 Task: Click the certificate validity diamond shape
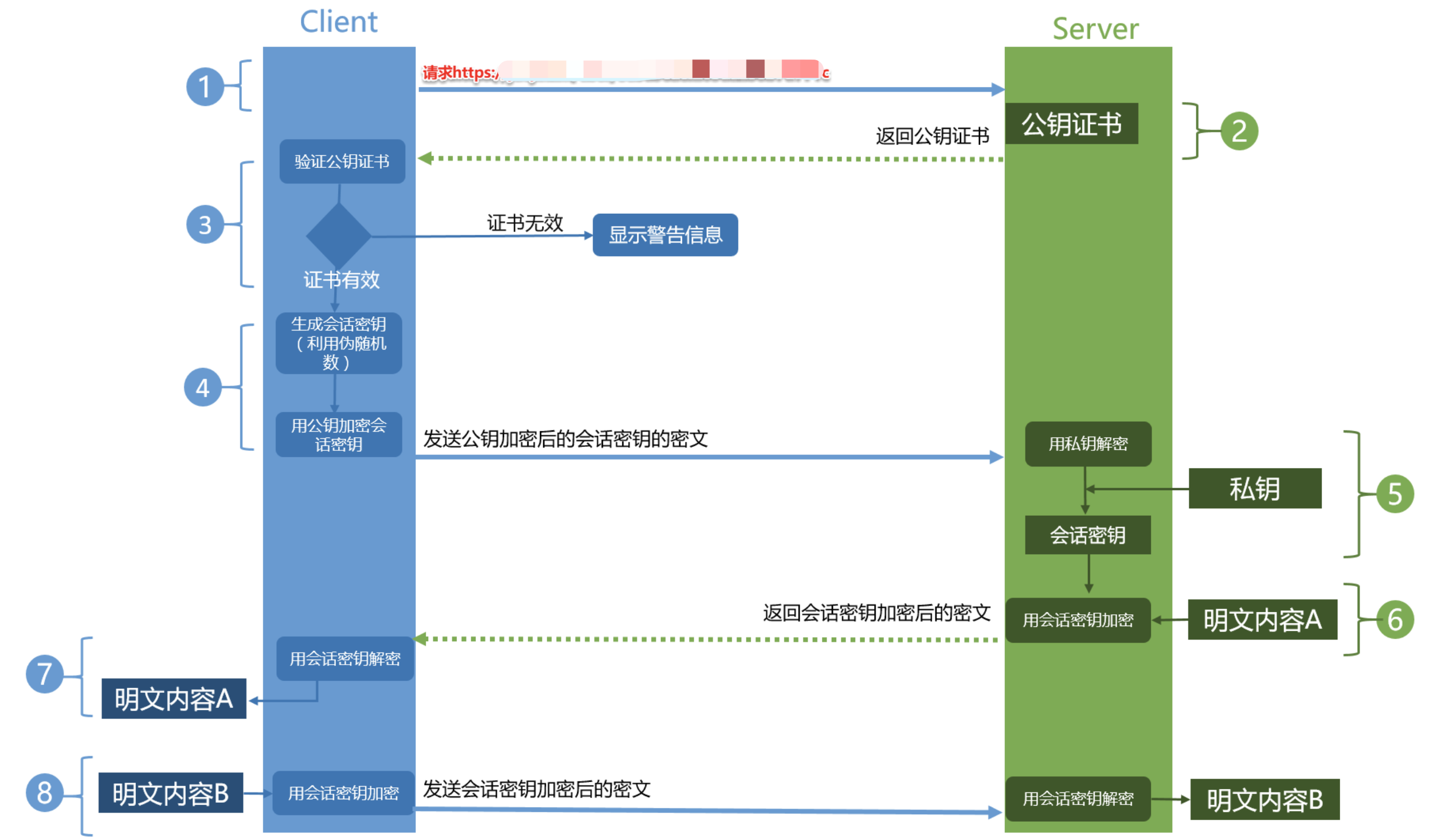[339, 236]
